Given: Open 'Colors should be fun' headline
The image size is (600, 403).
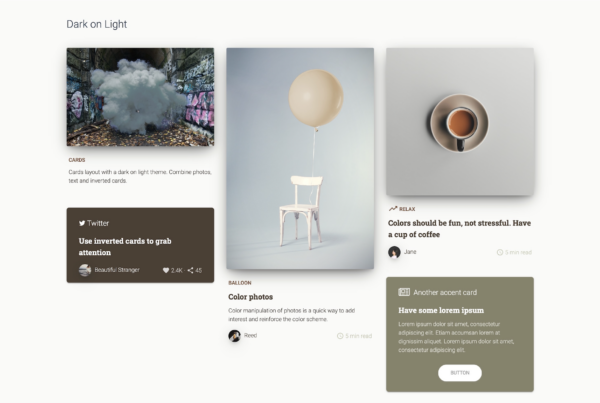Looking at the screenshot, I should tap(460, 228).
